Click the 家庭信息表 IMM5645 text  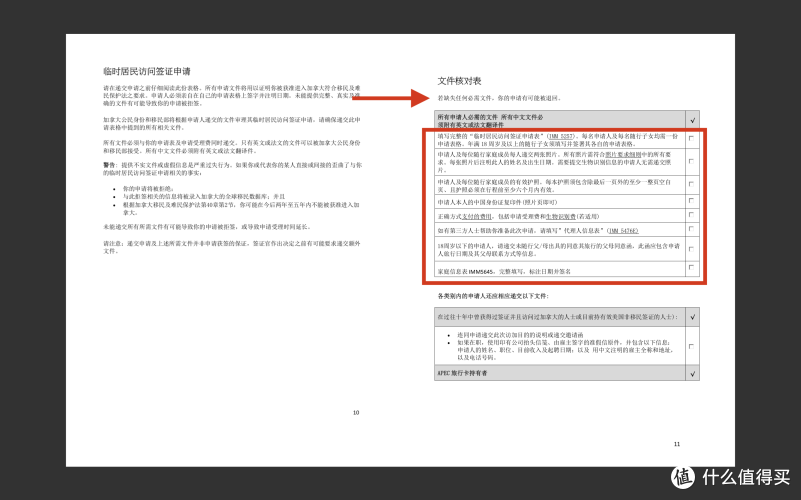(504, 272)
